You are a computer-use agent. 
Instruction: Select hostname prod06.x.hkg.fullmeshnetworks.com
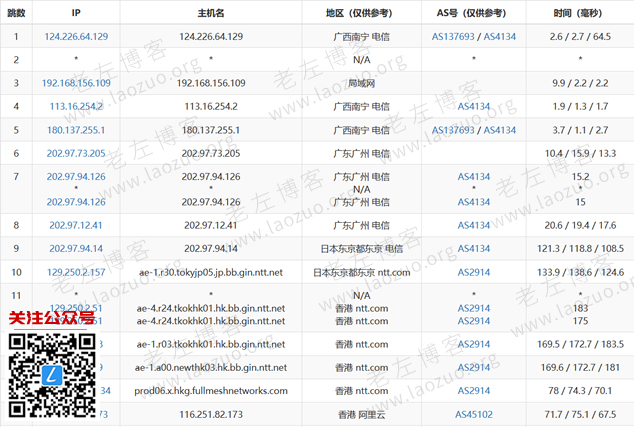click(x=211, y=391)
